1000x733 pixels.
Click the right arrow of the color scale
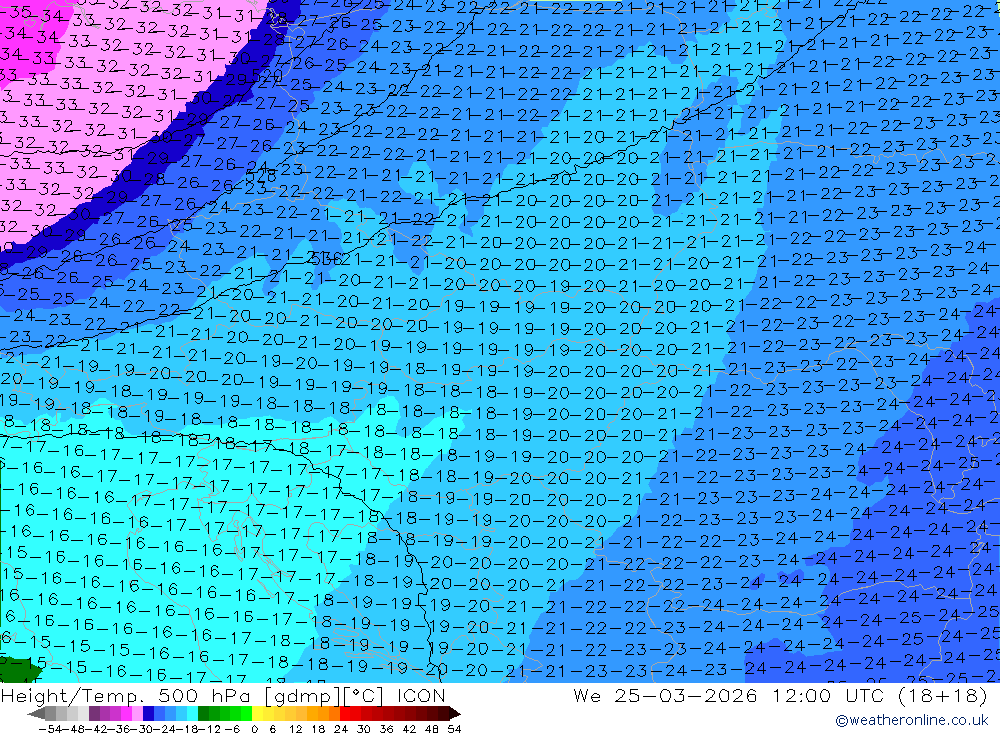[455, 714]
